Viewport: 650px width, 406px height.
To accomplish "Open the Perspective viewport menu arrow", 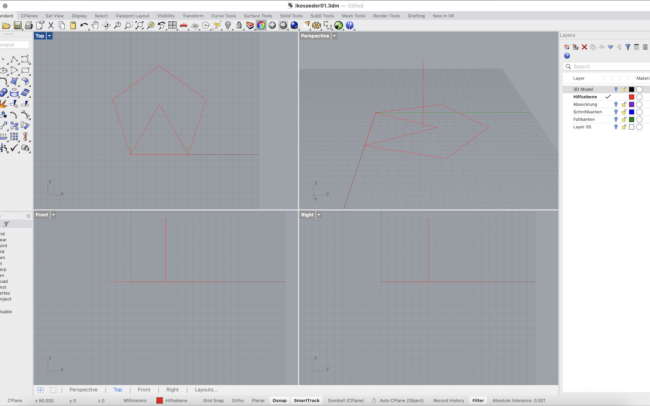I will click(335, 36).
